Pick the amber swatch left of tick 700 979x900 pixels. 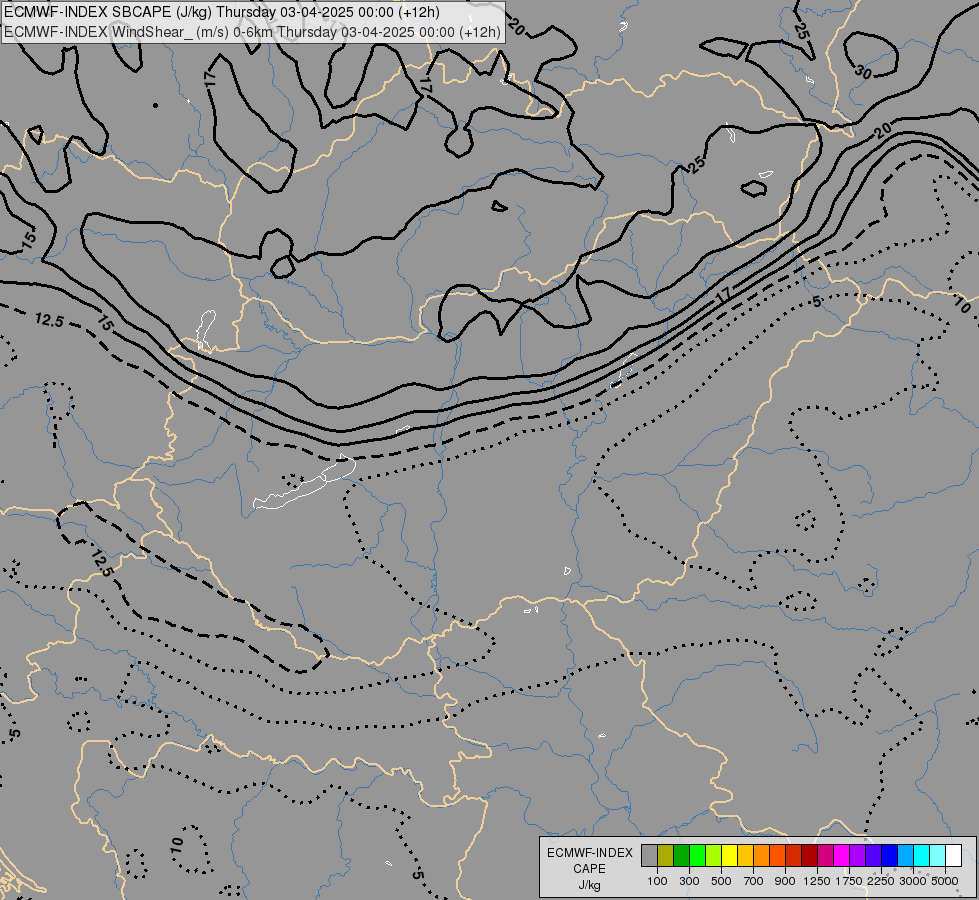coord(745,856)
